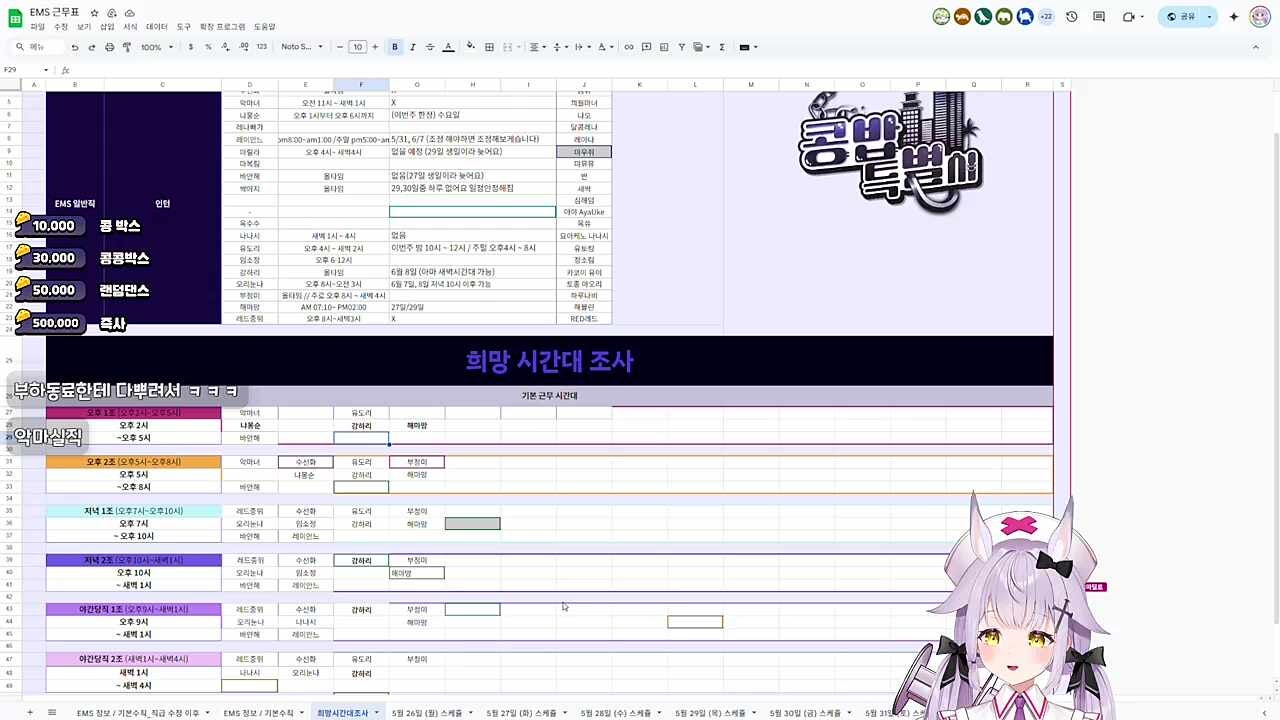1280x720 pixels.
Task: Decrease decimal places
Action: coord(225,47)
